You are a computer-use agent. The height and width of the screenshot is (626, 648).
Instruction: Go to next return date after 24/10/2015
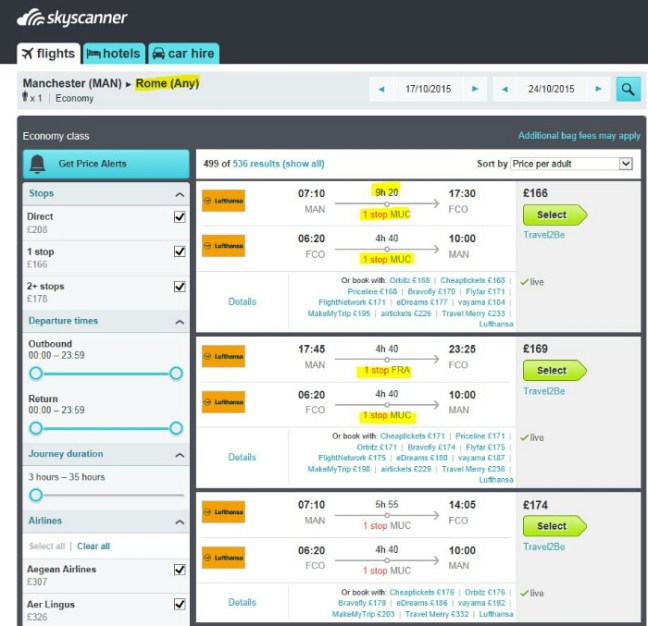598,89
